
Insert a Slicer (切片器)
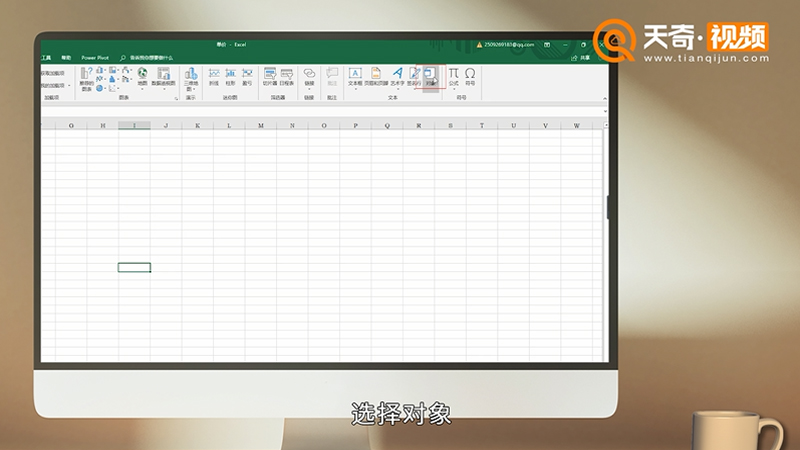[x=270, y=77]
